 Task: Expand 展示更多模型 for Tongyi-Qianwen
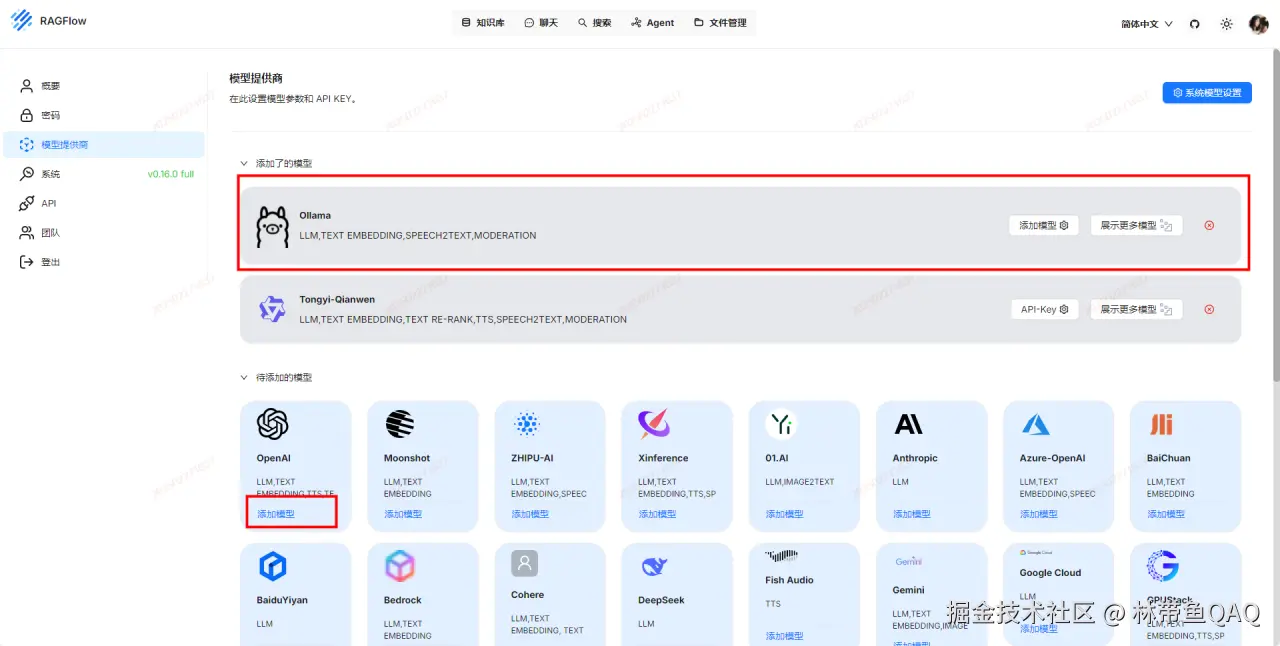click(1136, 309)
